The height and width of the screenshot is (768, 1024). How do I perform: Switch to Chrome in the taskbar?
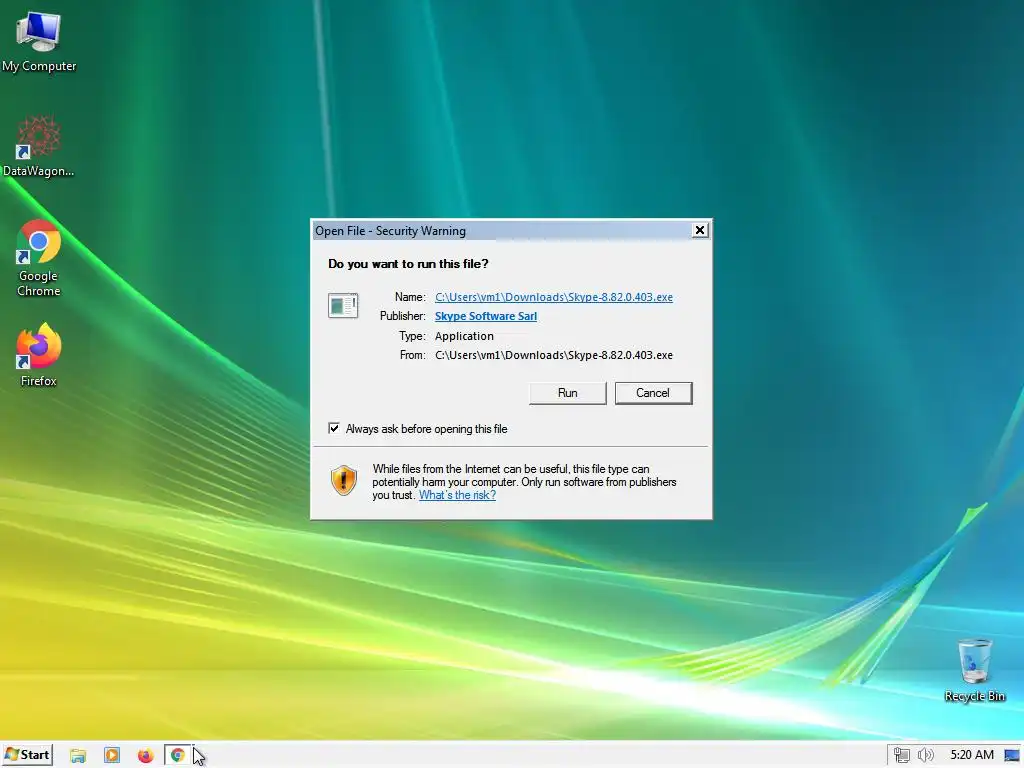177,756
